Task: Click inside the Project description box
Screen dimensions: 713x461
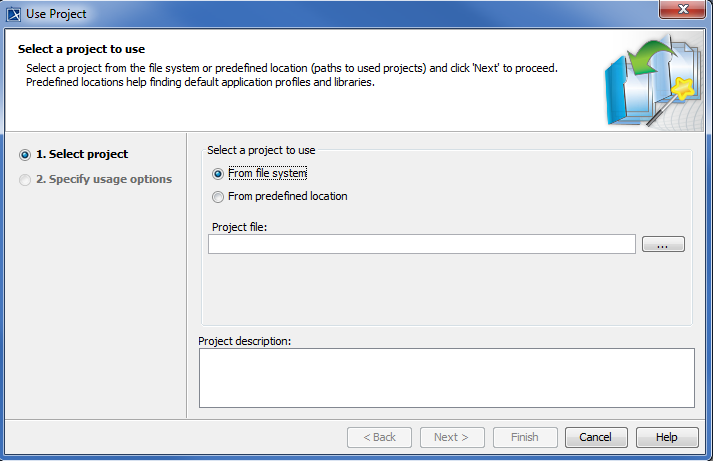Action: [446, 377]
